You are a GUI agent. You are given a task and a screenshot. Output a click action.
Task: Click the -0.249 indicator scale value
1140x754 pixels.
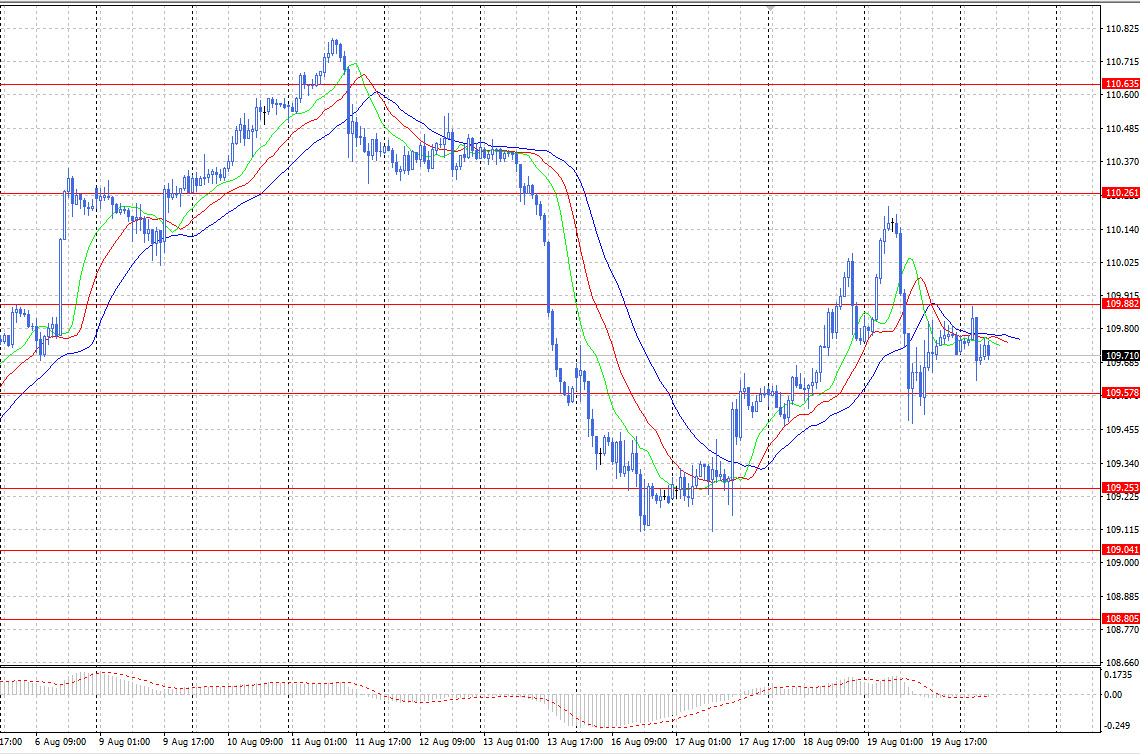pos(1117,726)
